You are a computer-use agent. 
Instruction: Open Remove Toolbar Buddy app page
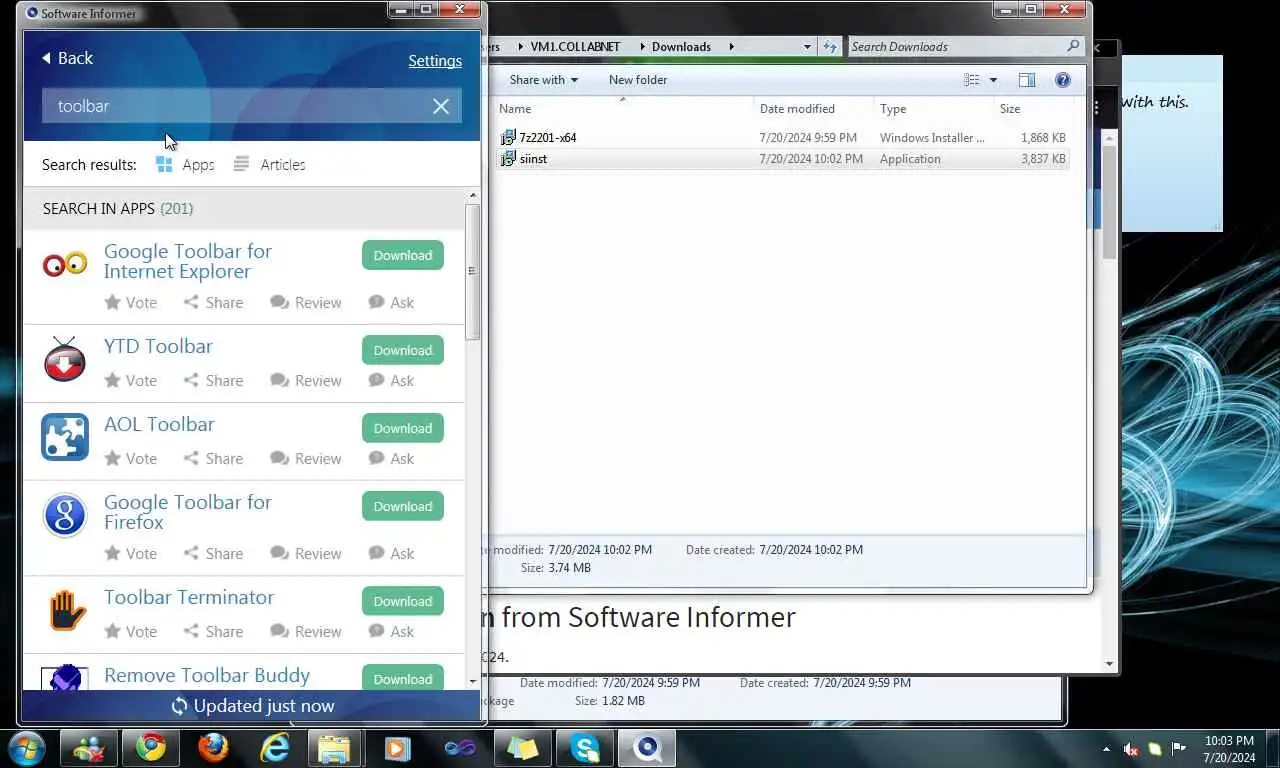pos(207,675)
